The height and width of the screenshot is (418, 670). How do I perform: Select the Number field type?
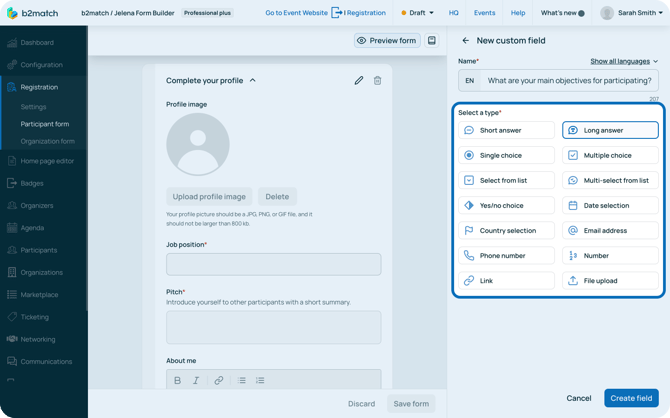[610, 256]
